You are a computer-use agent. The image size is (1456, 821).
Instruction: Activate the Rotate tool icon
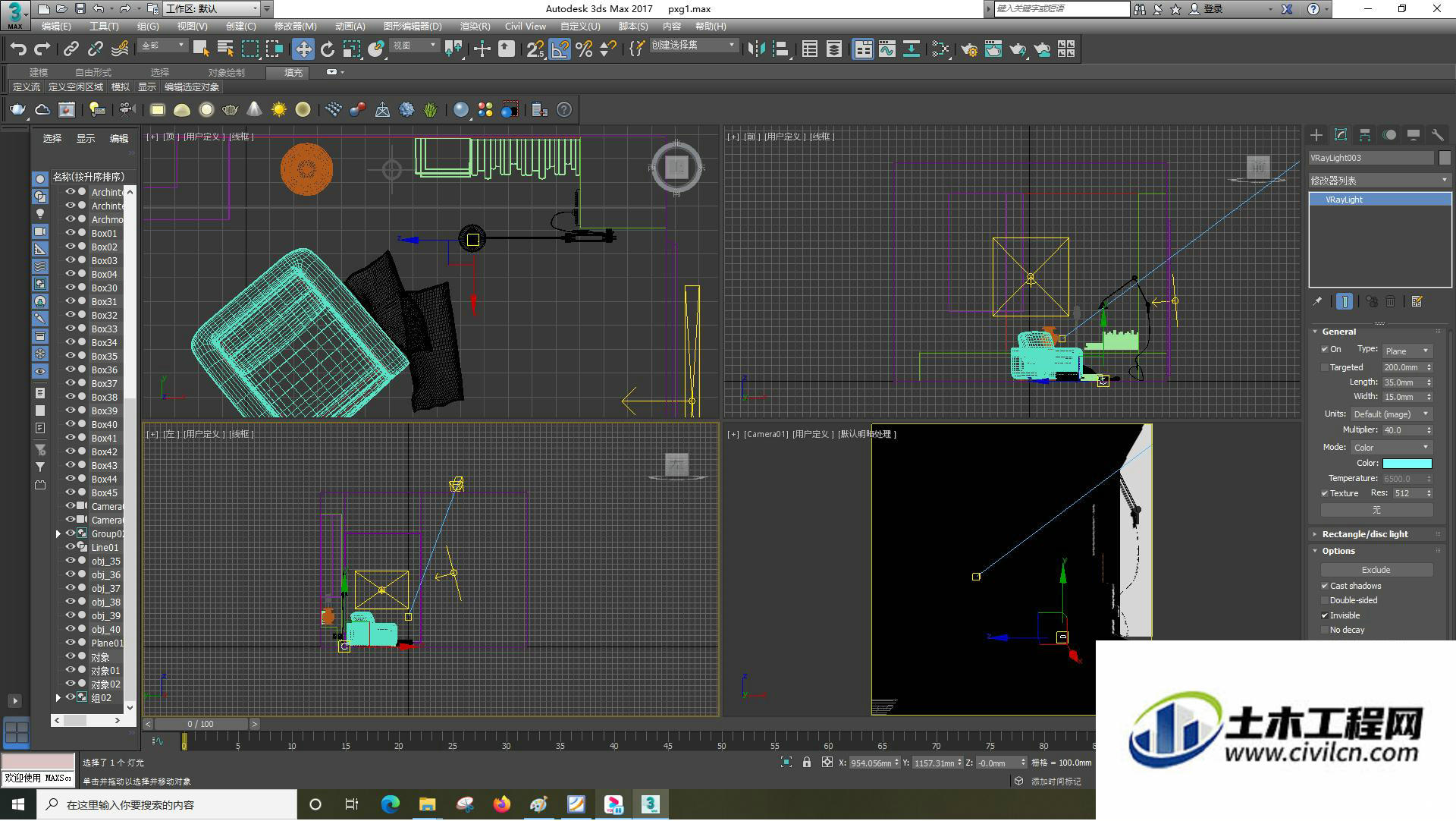click(x=327, y=49)
